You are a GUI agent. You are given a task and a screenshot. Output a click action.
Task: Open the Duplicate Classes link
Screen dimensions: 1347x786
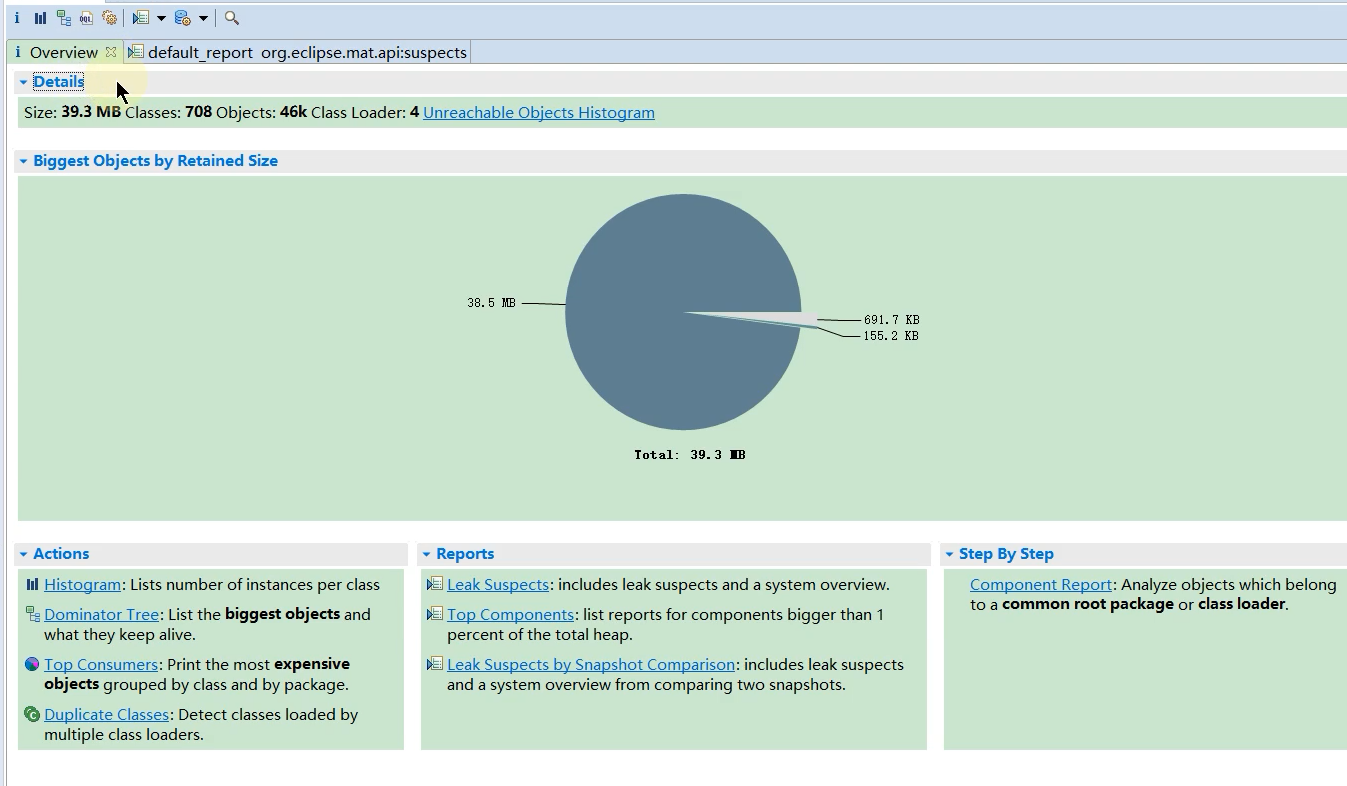[106, 714]
